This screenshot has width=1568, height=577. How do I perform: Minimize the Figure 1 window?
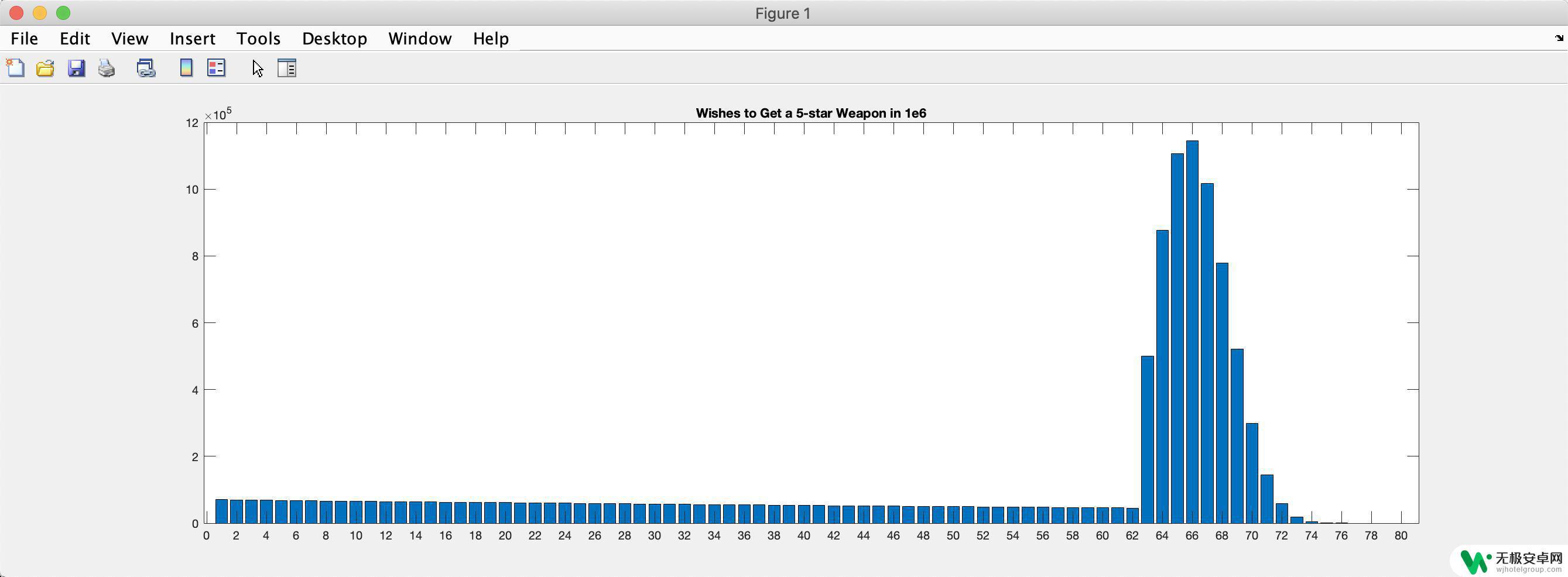40,13
